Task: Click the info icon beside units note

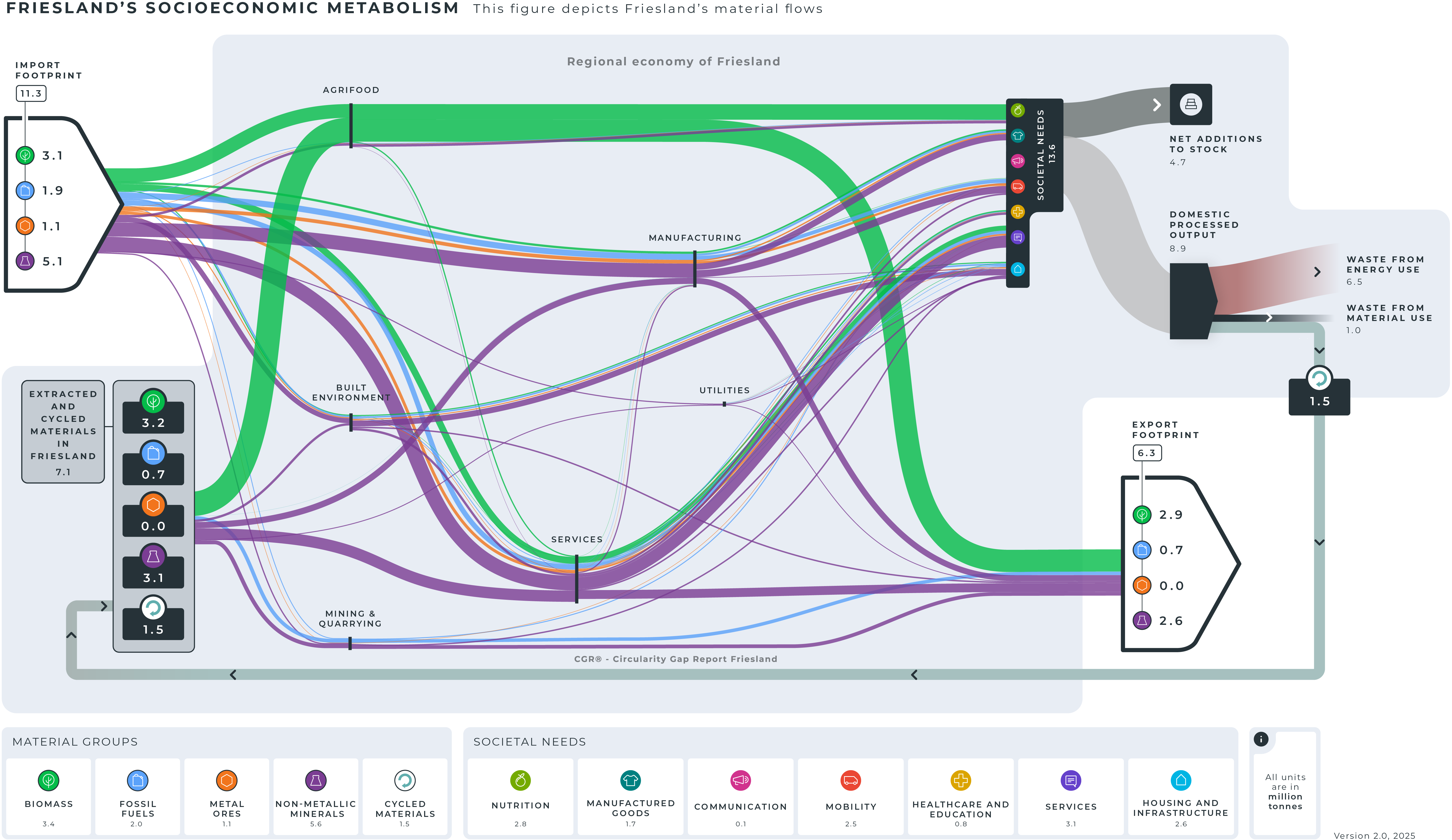Action: click(1261, 739)
